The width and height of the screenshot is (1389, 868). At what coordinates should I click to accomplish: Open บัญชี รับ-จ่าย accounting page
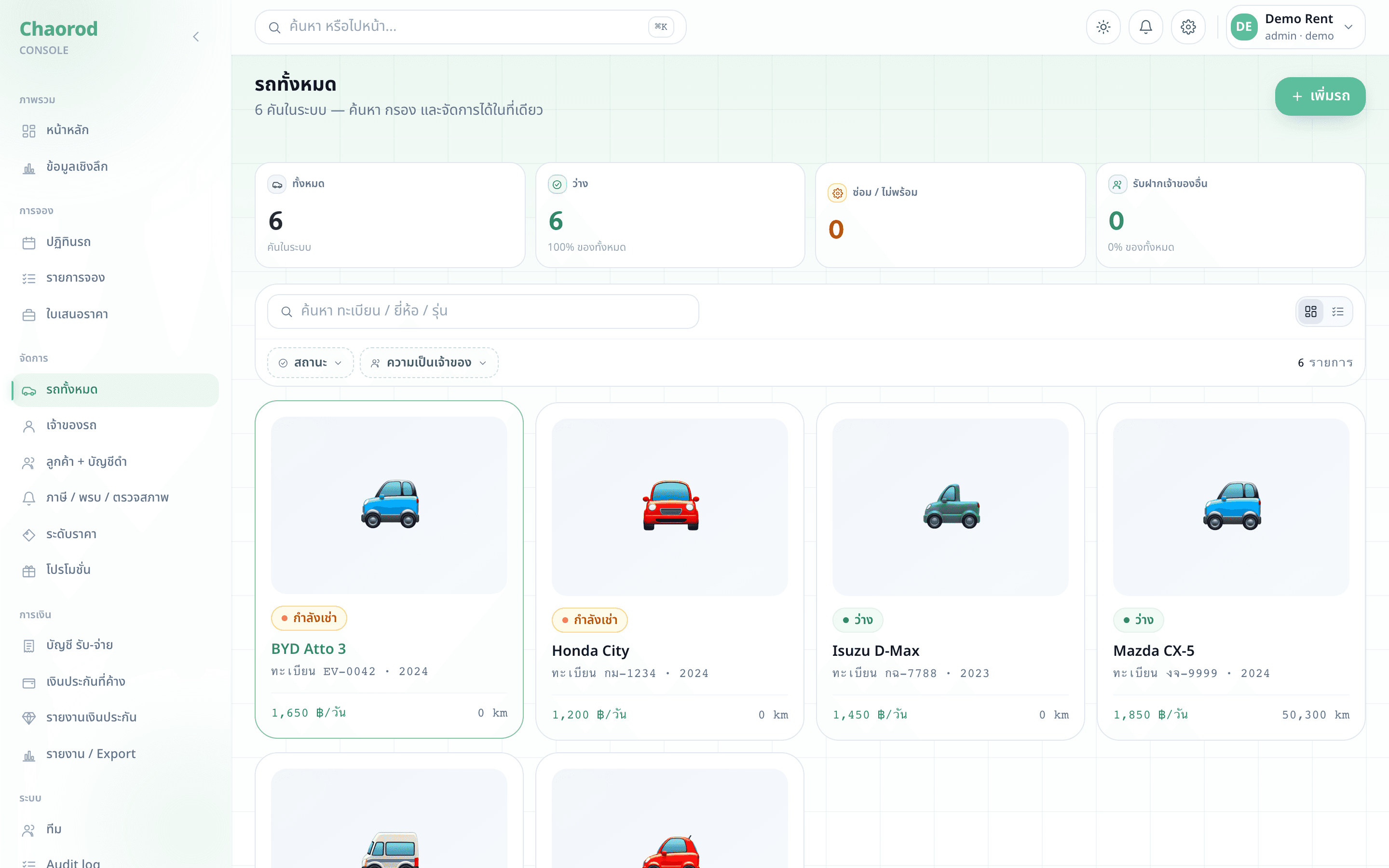pyautogui.click(x=115, y=645)
